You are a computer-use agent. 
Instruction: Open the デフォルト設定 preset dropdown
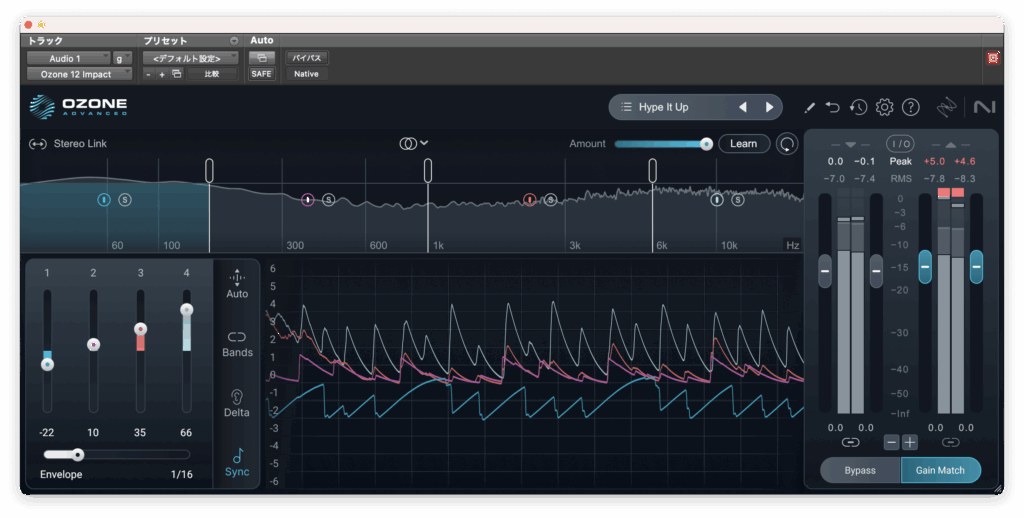point(190,58)
